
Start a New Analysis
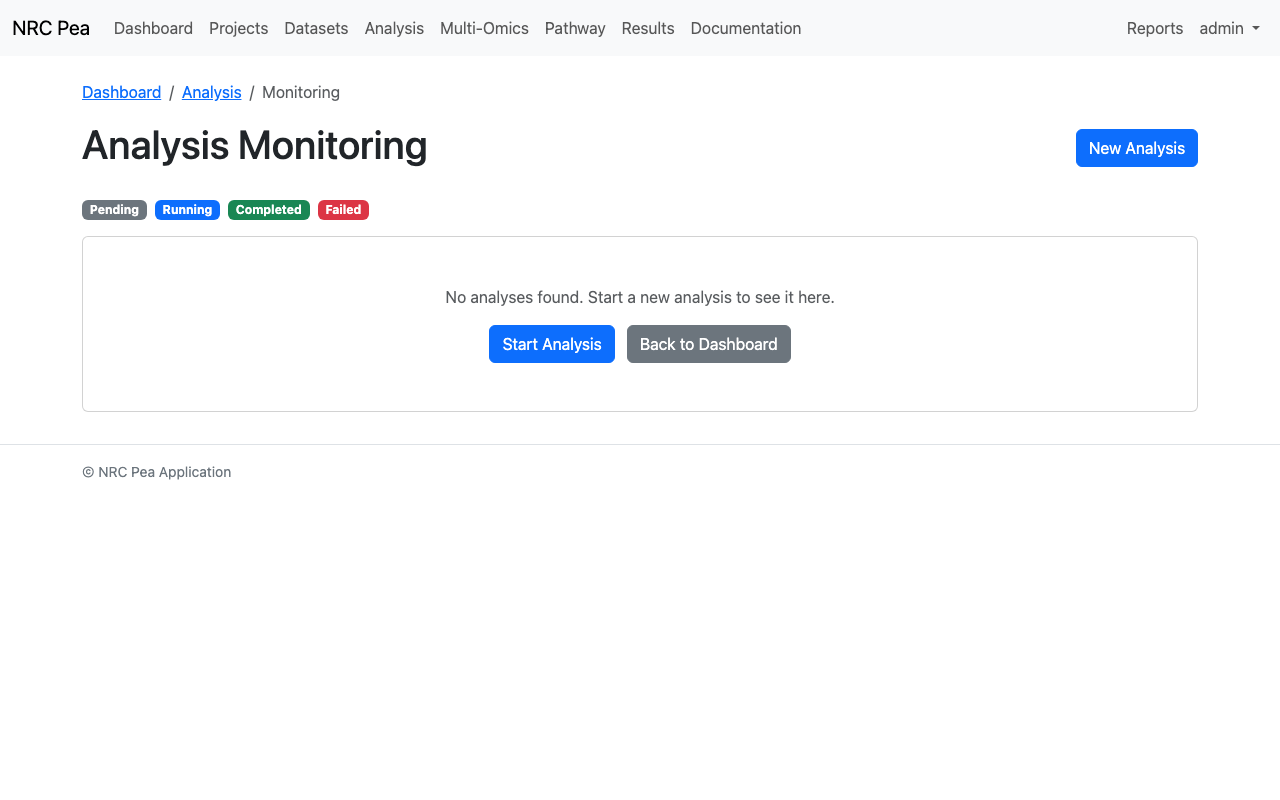(1136, 147)
